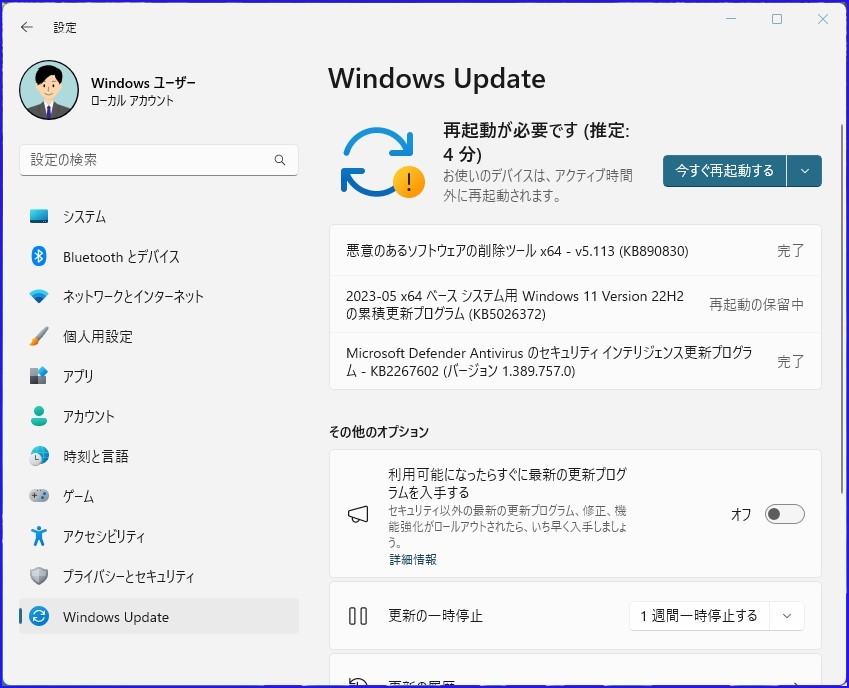Select アカウント in the sidebar
The width and height of the screenshot is (849, 688).
coord(159,416)
